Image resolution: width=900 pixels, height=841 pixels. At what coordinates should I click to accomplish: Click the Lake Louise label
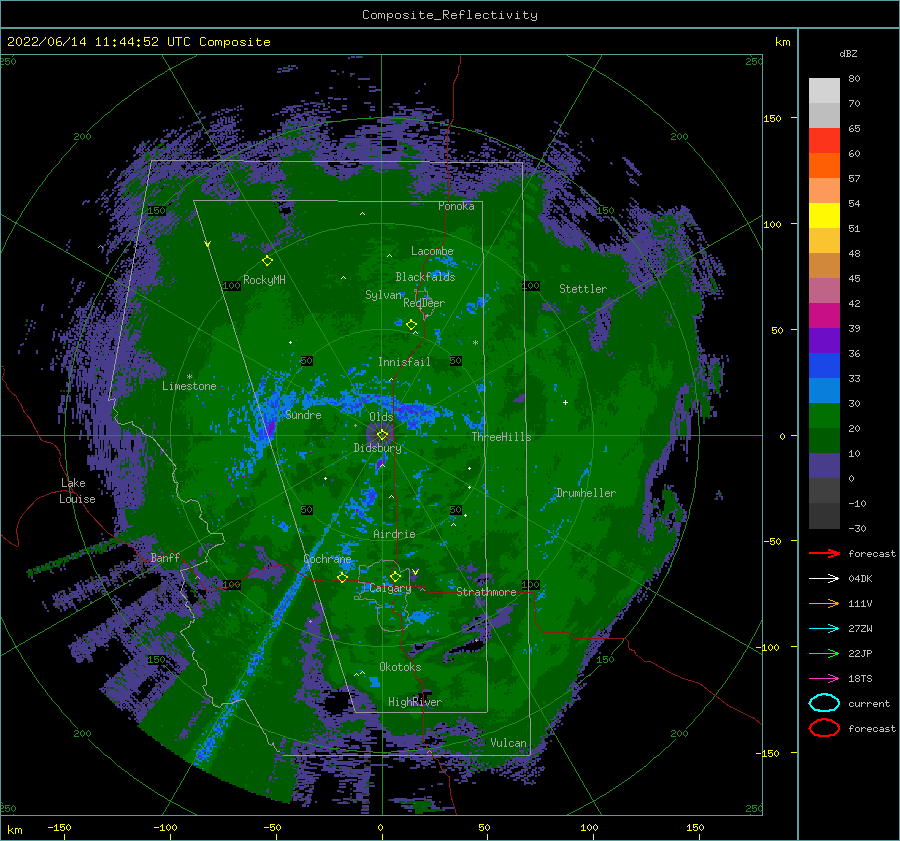pos(77,491)
